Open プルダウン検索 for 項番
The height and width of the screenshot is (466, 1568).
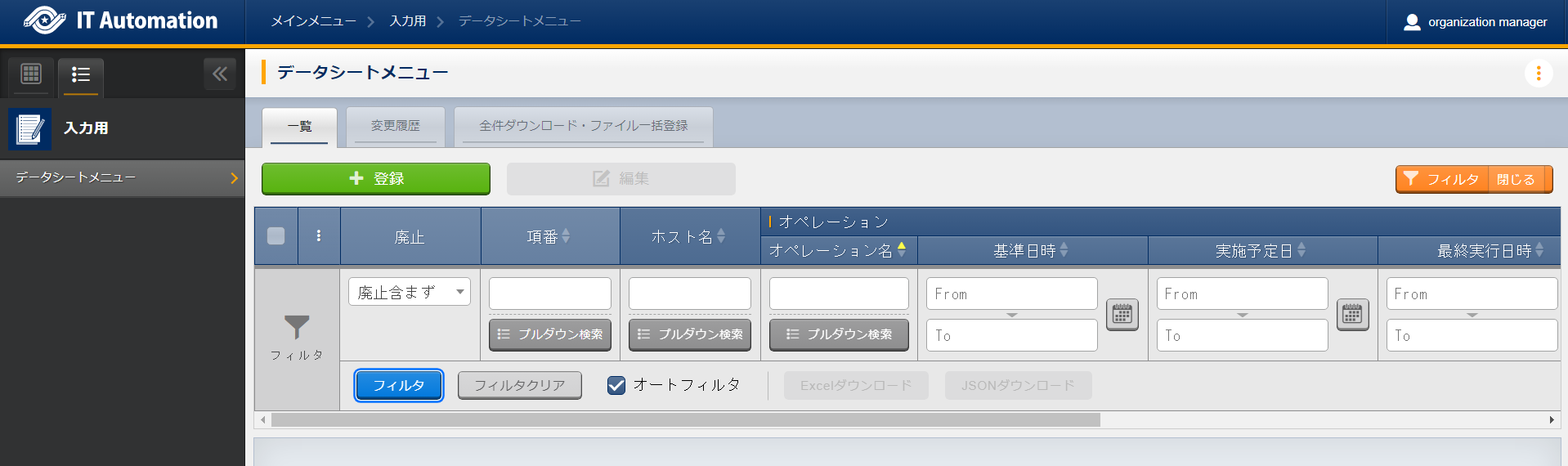550,334
